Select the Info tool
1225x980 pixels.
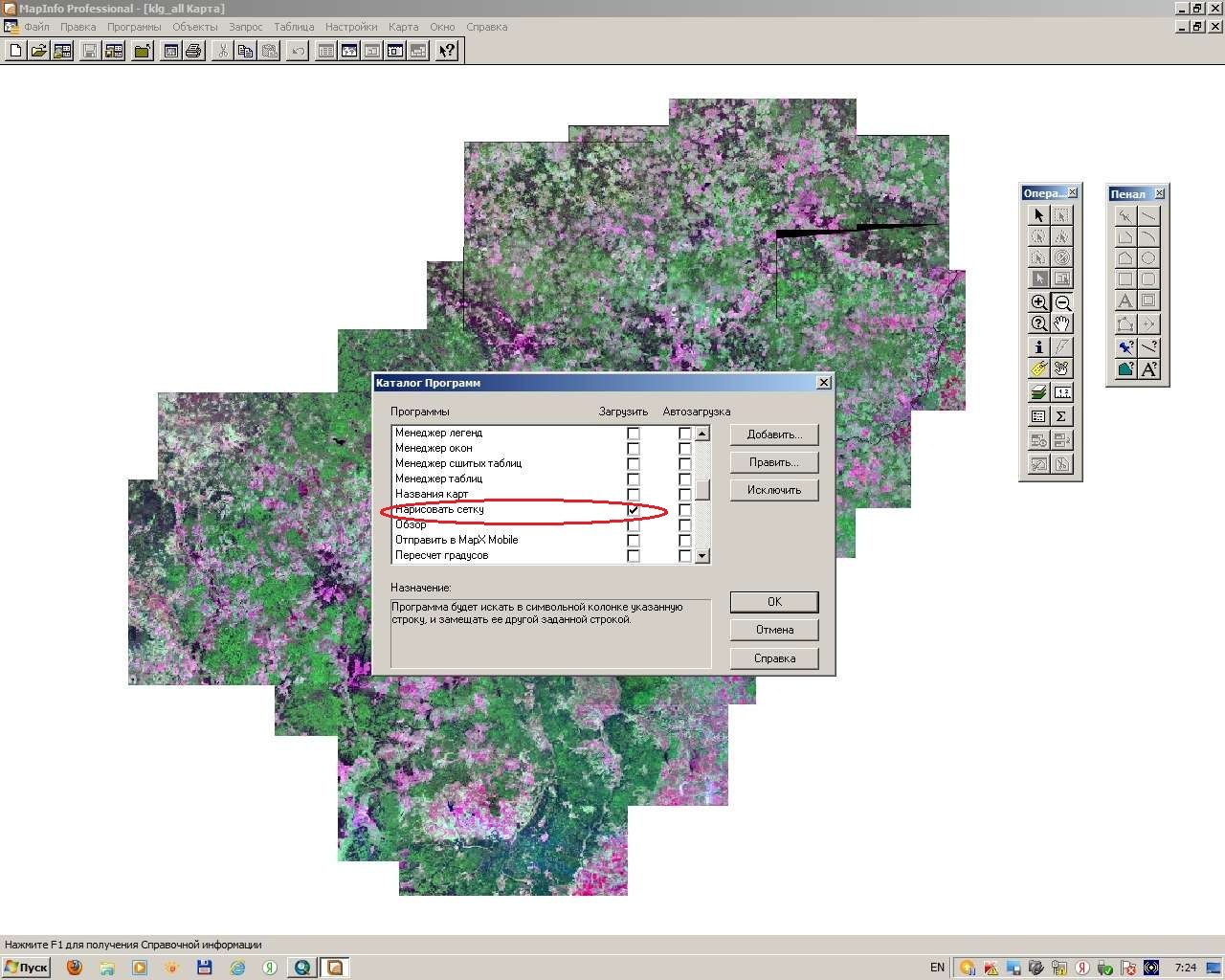click(1039, 346)
